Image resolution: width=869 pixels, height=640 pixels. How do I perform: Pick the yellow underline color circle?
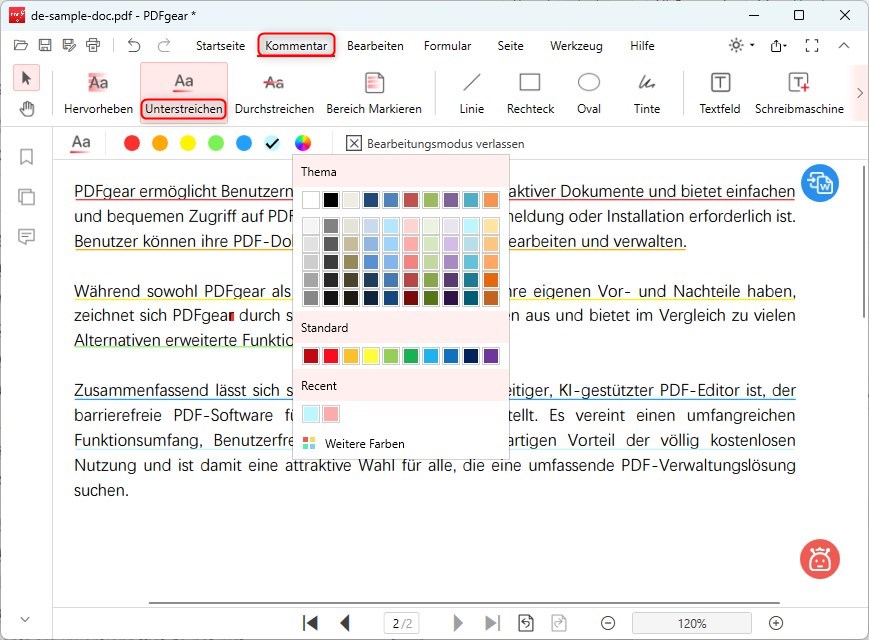188,143
